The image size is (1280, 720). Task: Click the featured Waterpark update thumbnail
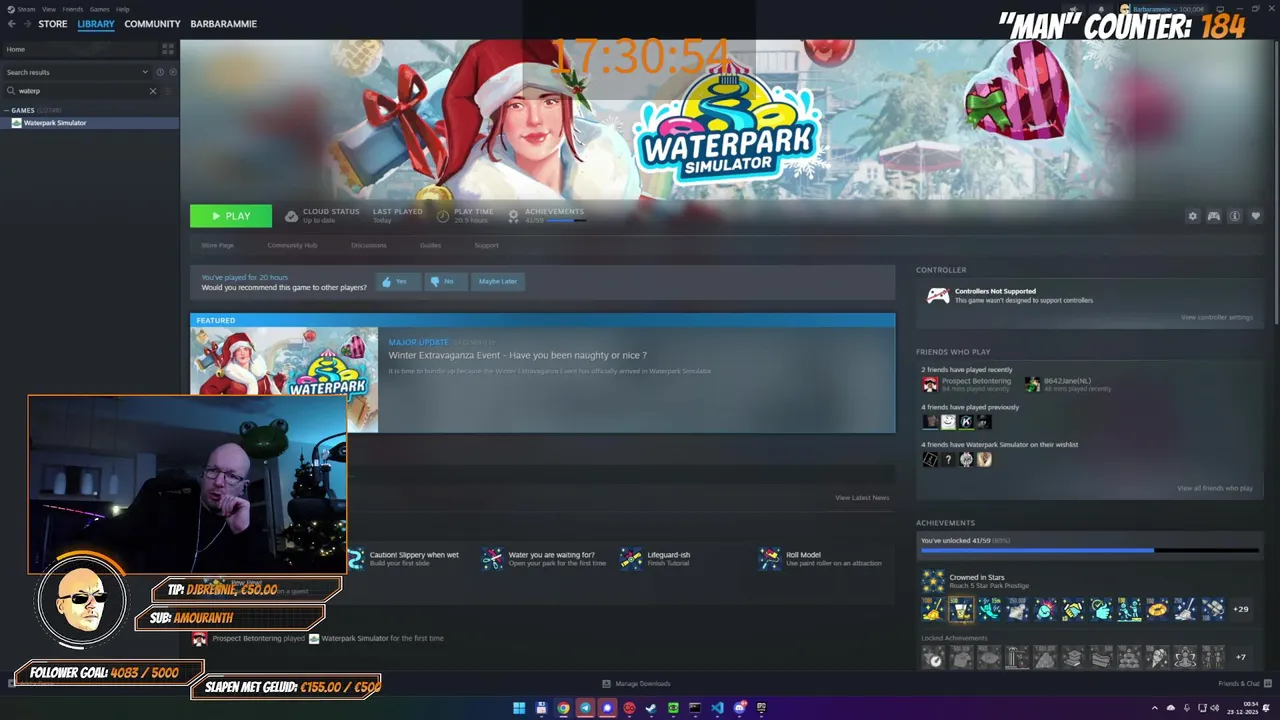point(284,380)
